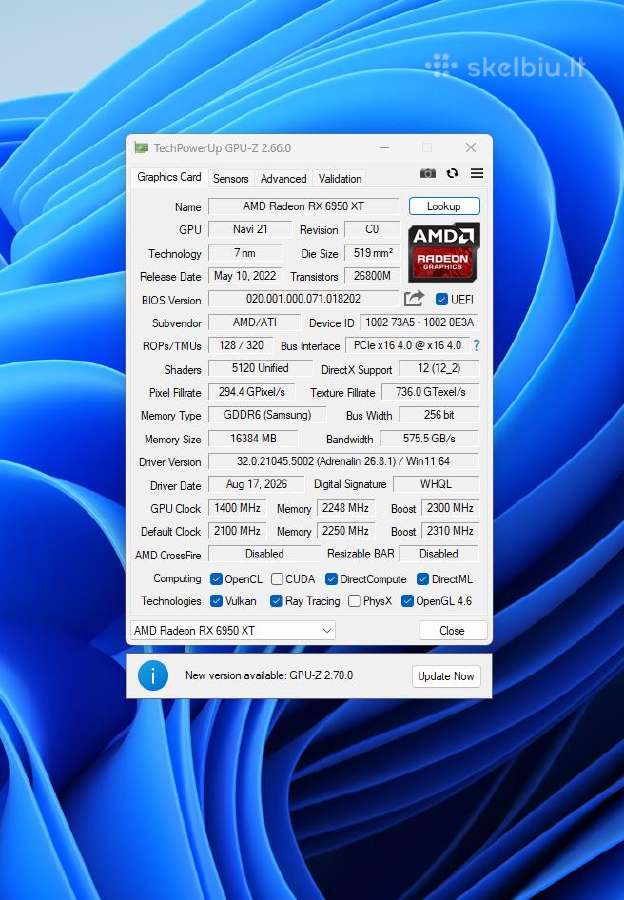Click the Driver Version field
This screenshot has height=900, width=624.
(x=343, y=461)
